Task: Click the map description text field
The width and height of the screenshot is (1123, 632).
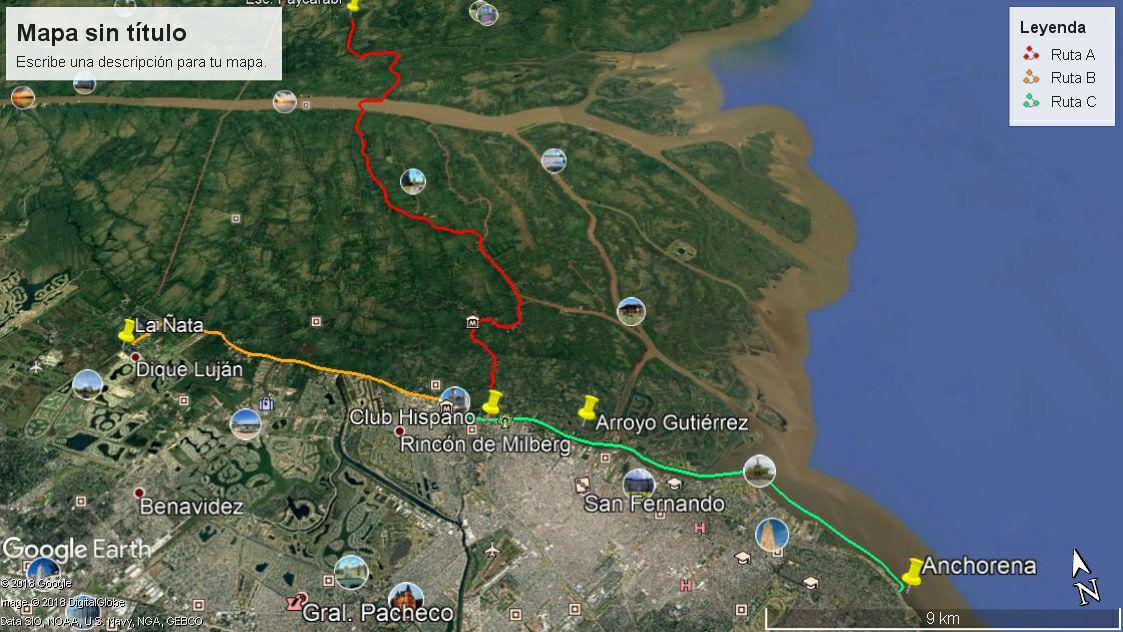Action: pyautogui.click(x=141, y=62)
